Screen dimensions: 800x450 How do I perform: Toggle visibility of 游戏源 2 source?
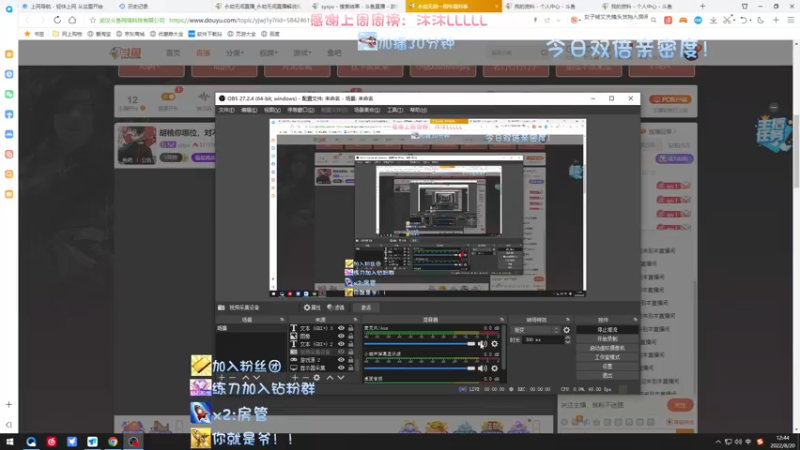[341, 360]
